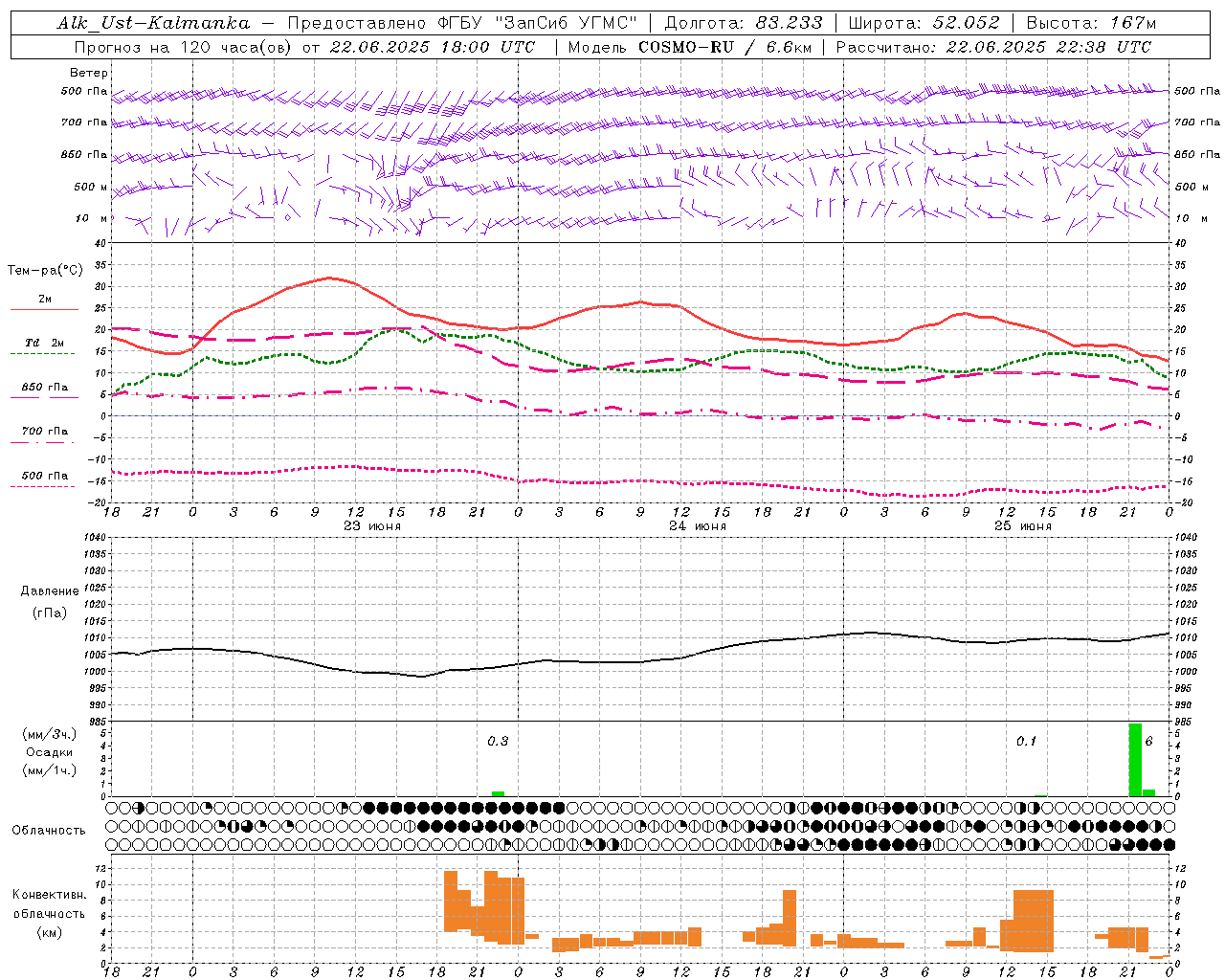
Task: Click the Облачность cloudiness label
Action: click(49, 830)
